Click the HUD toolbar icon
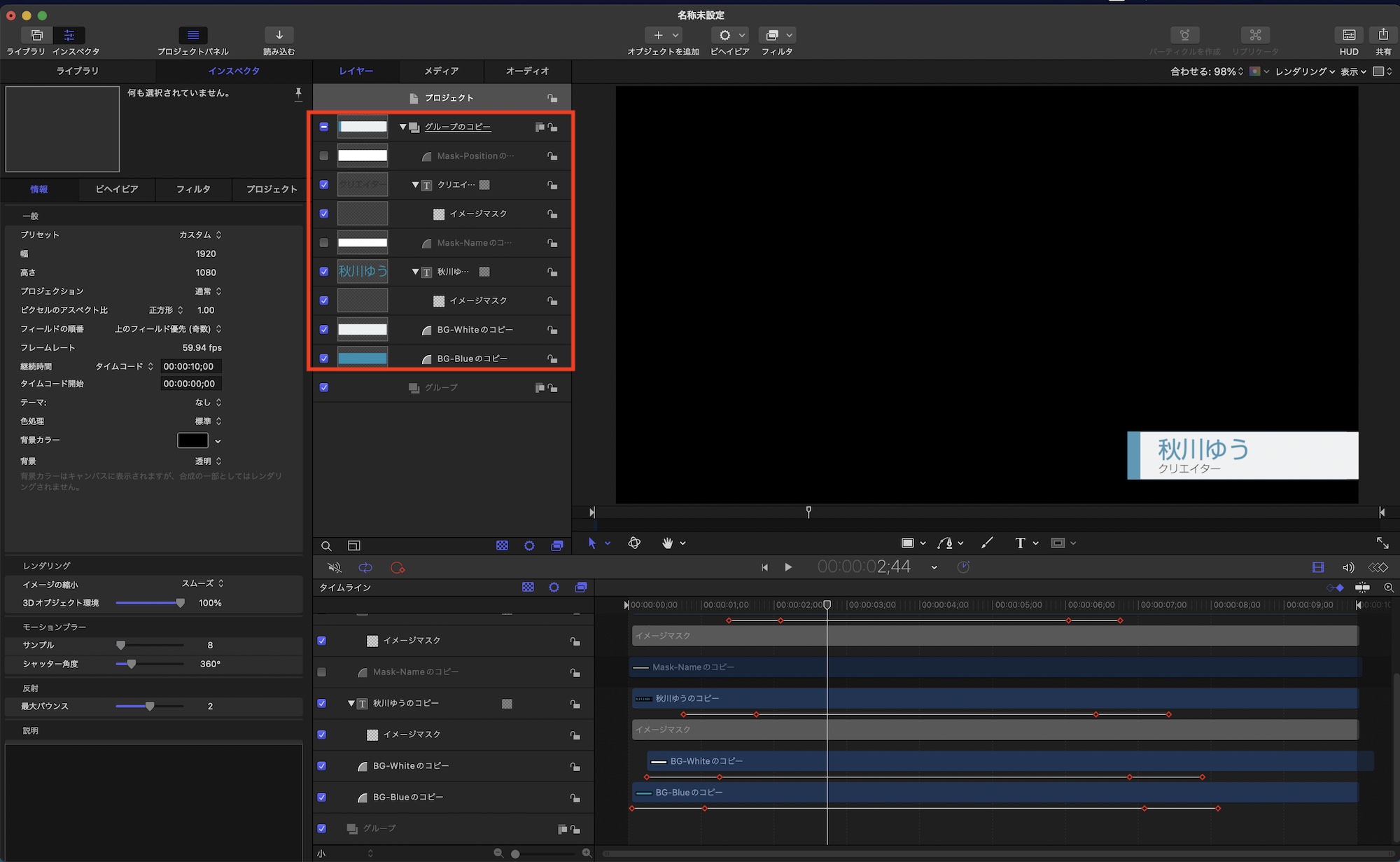Screen dimensions: 1400x862 point(1348,35)
